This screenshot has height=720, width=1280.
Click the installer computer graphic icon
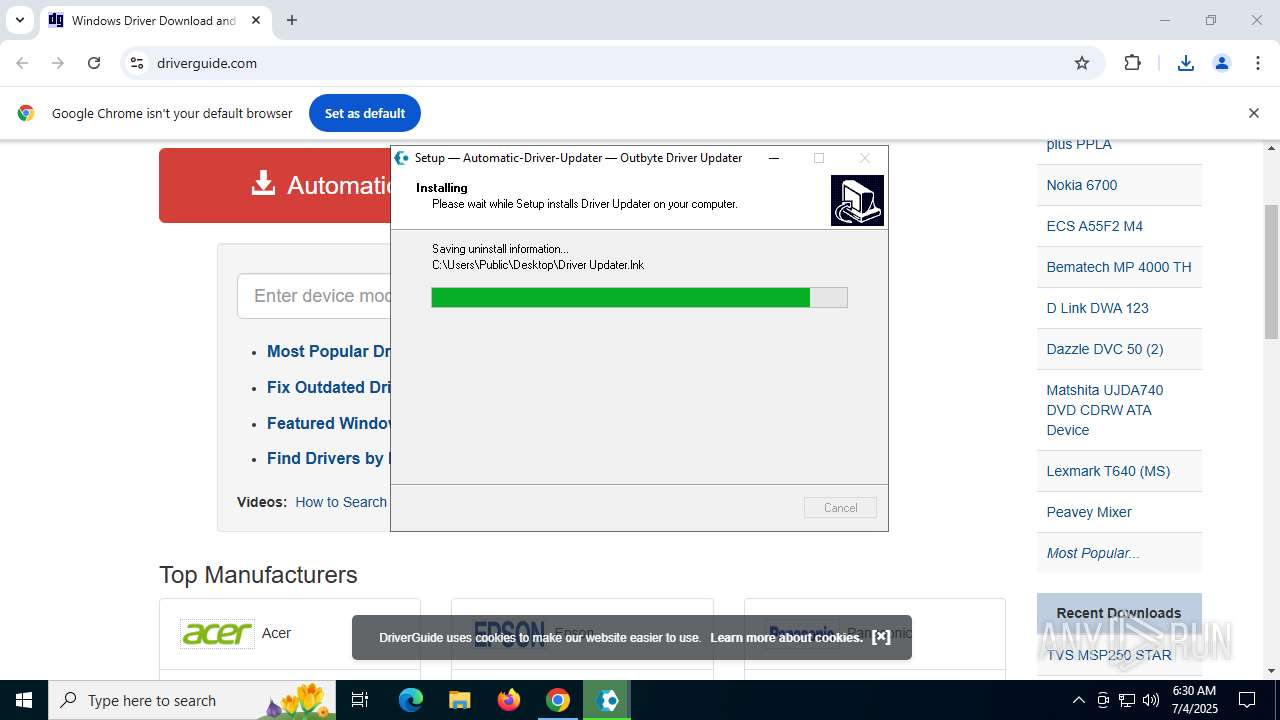pos(857,200)
